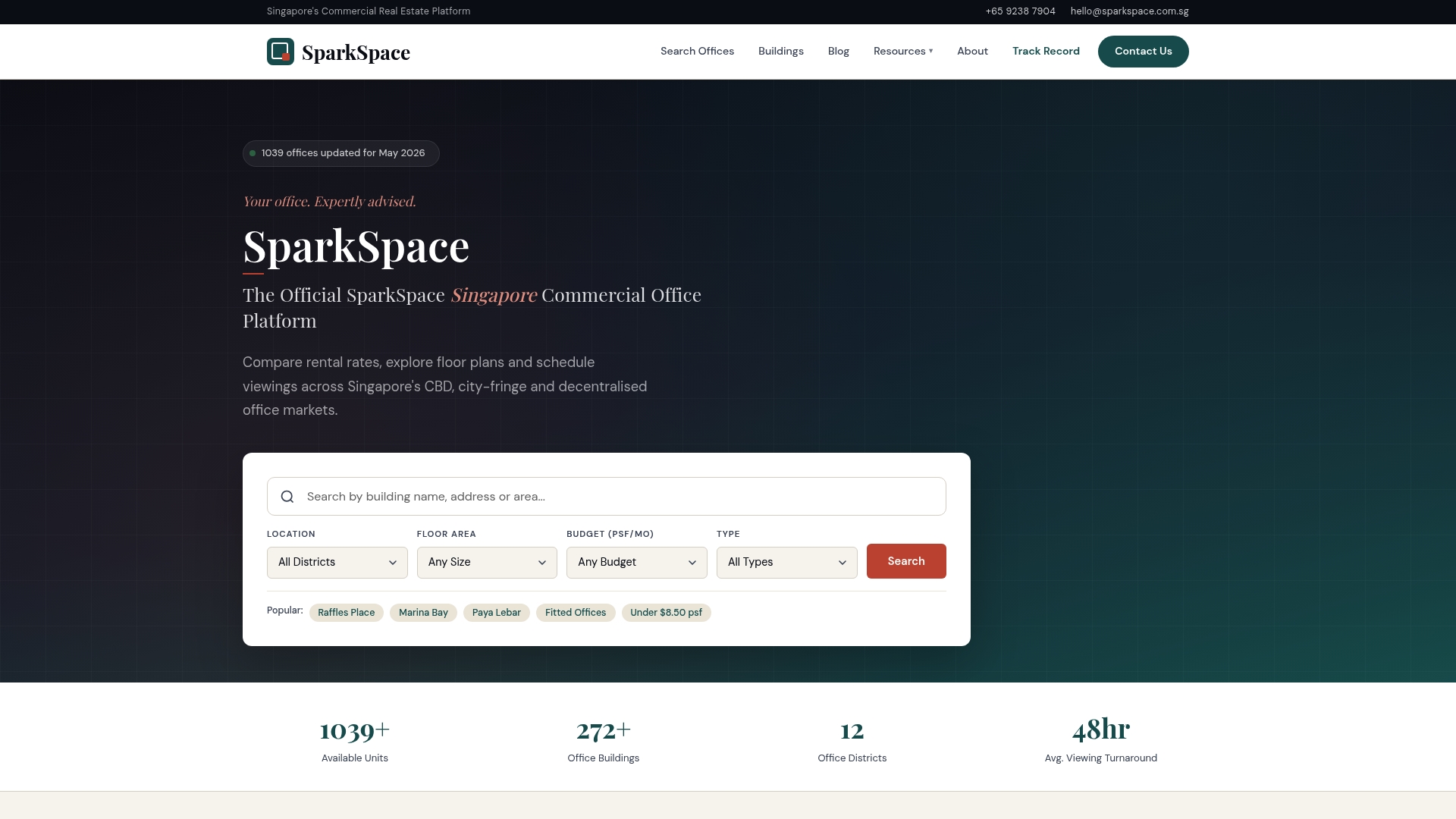Click the large SparkSpace hero heading
The height and width of the screenshot is (819, 1456).
click(356, 246)
